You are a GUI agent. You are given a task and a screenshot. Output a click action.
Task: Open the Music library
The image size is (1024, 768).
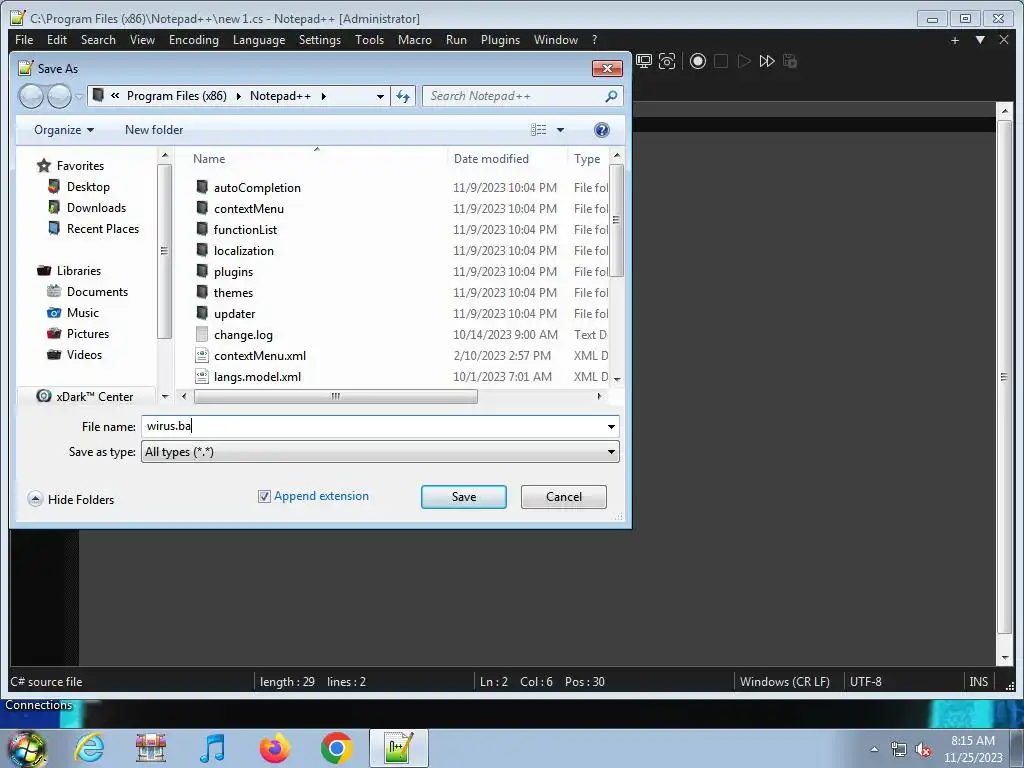point(83,312)
